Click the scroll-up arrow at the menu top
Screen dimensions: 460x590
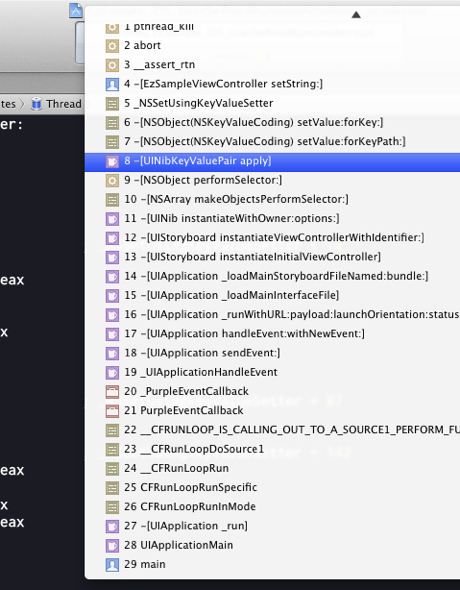[356, 15]
